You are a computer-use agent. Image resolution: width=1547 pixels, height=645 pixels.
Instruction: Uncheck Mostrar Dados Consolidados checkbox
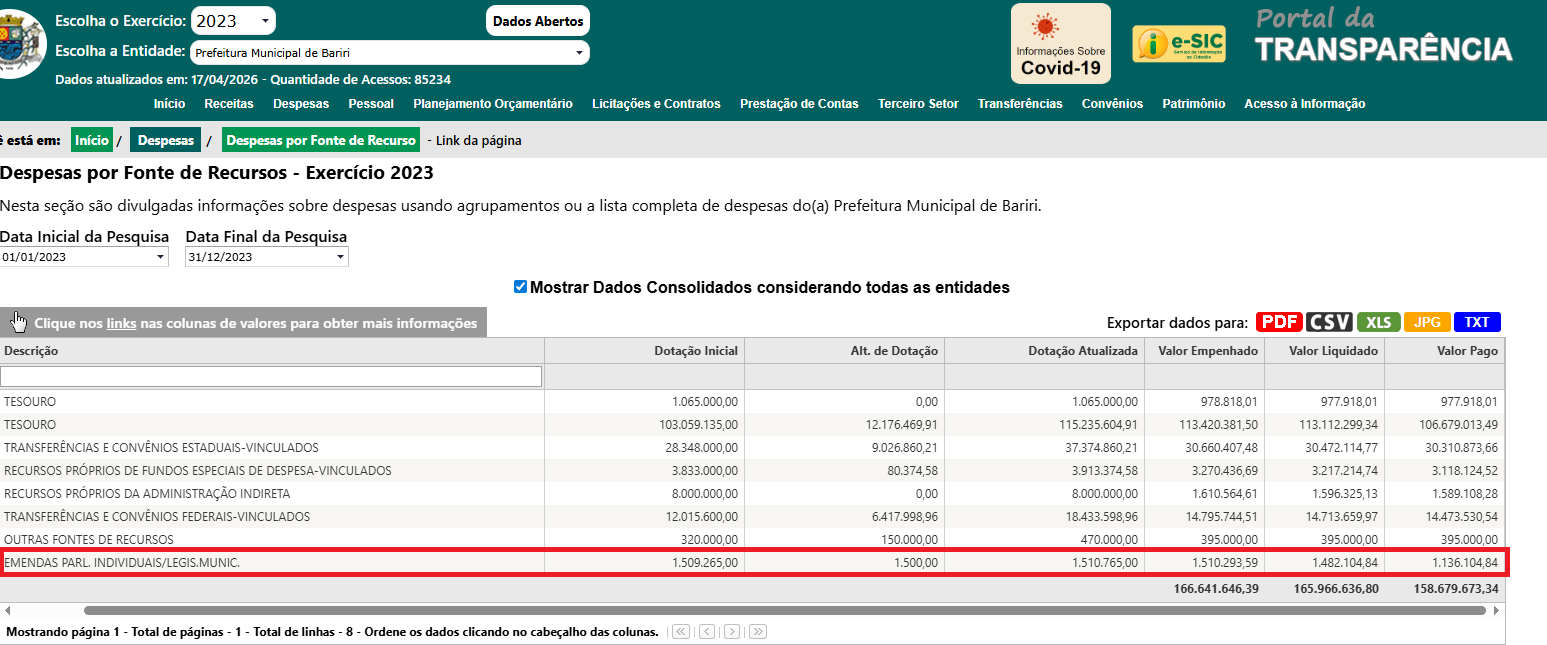click(520, 287)
